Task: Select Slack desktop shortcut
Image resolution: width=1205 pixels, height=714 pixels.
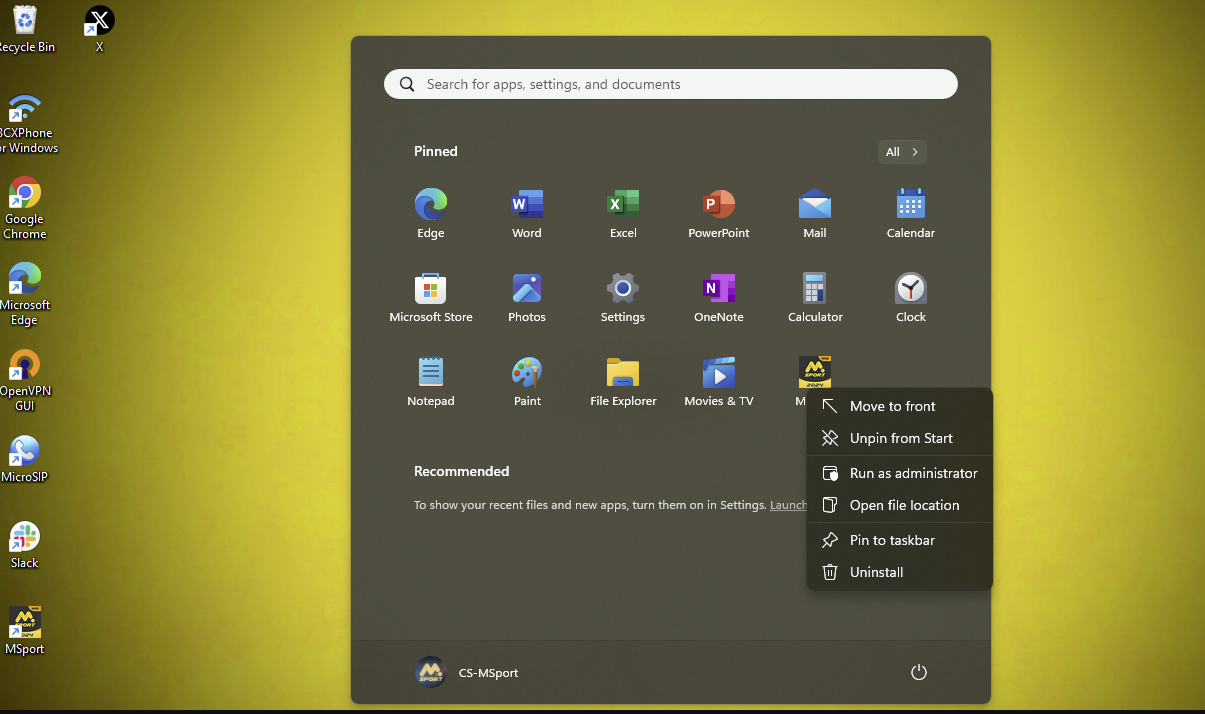Action: (24, 545)
